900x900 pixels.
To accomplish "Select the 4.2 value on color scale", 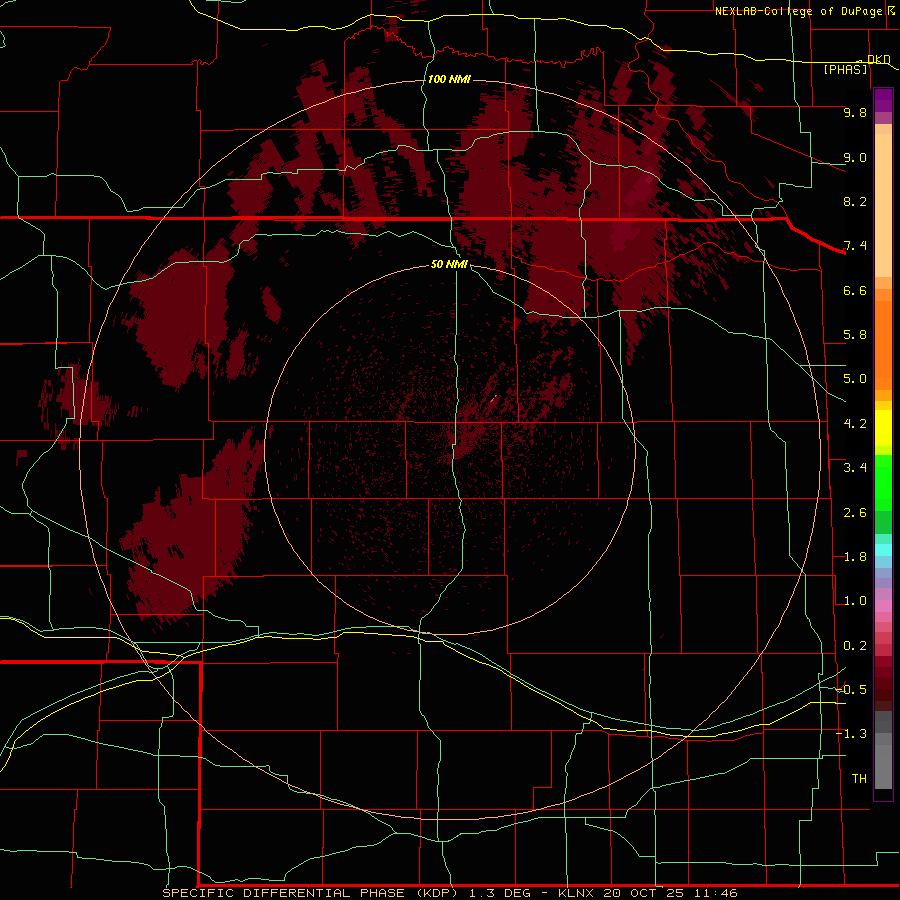I will click(855, 424).
